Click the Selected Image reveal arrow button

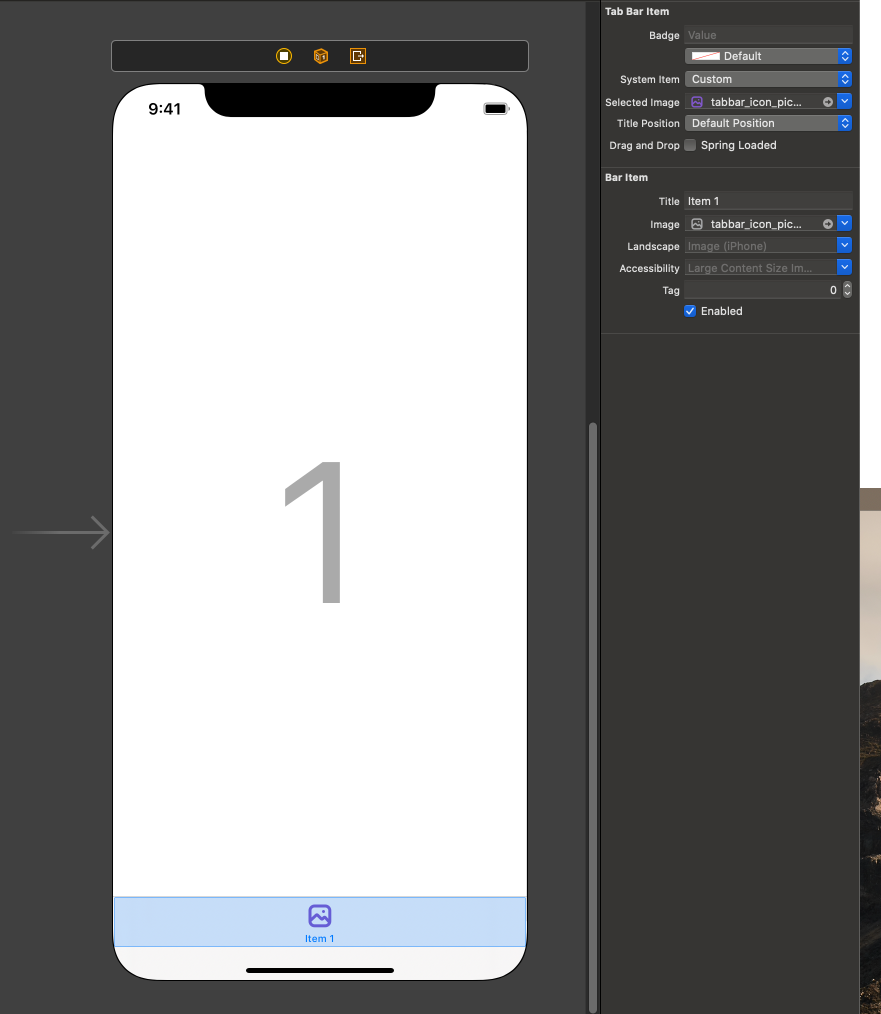coord(827,102)
